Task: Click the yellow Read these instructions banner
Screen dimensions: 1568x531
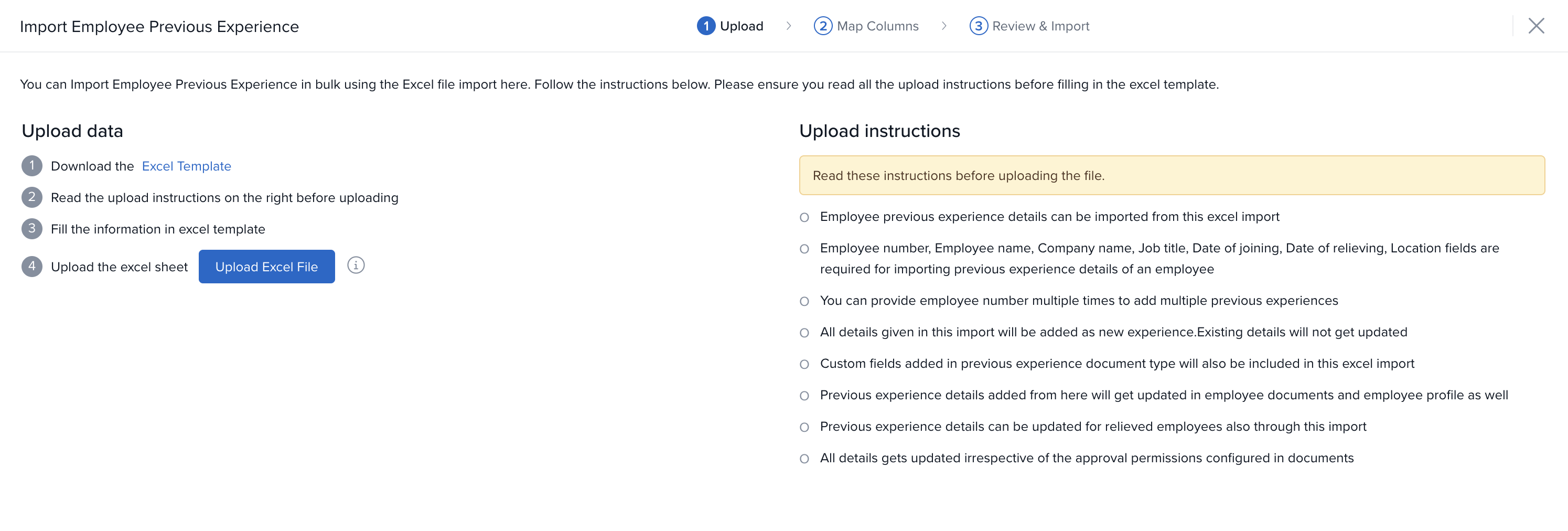Action: pos(1171,175)
